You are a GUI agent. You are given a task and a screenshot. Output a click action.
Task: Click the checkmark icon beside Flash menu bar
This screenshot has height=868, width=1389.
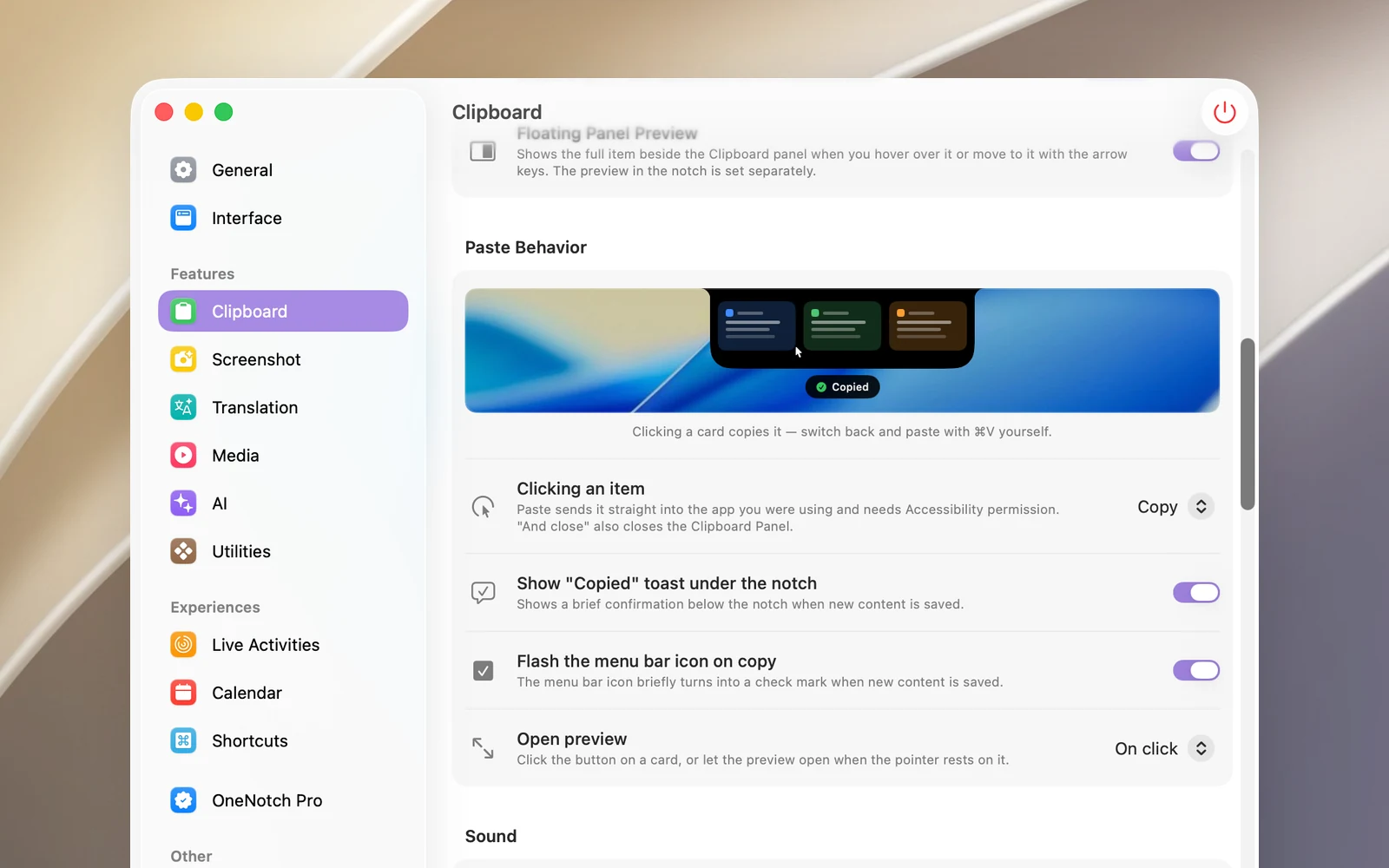pos(483,670)
